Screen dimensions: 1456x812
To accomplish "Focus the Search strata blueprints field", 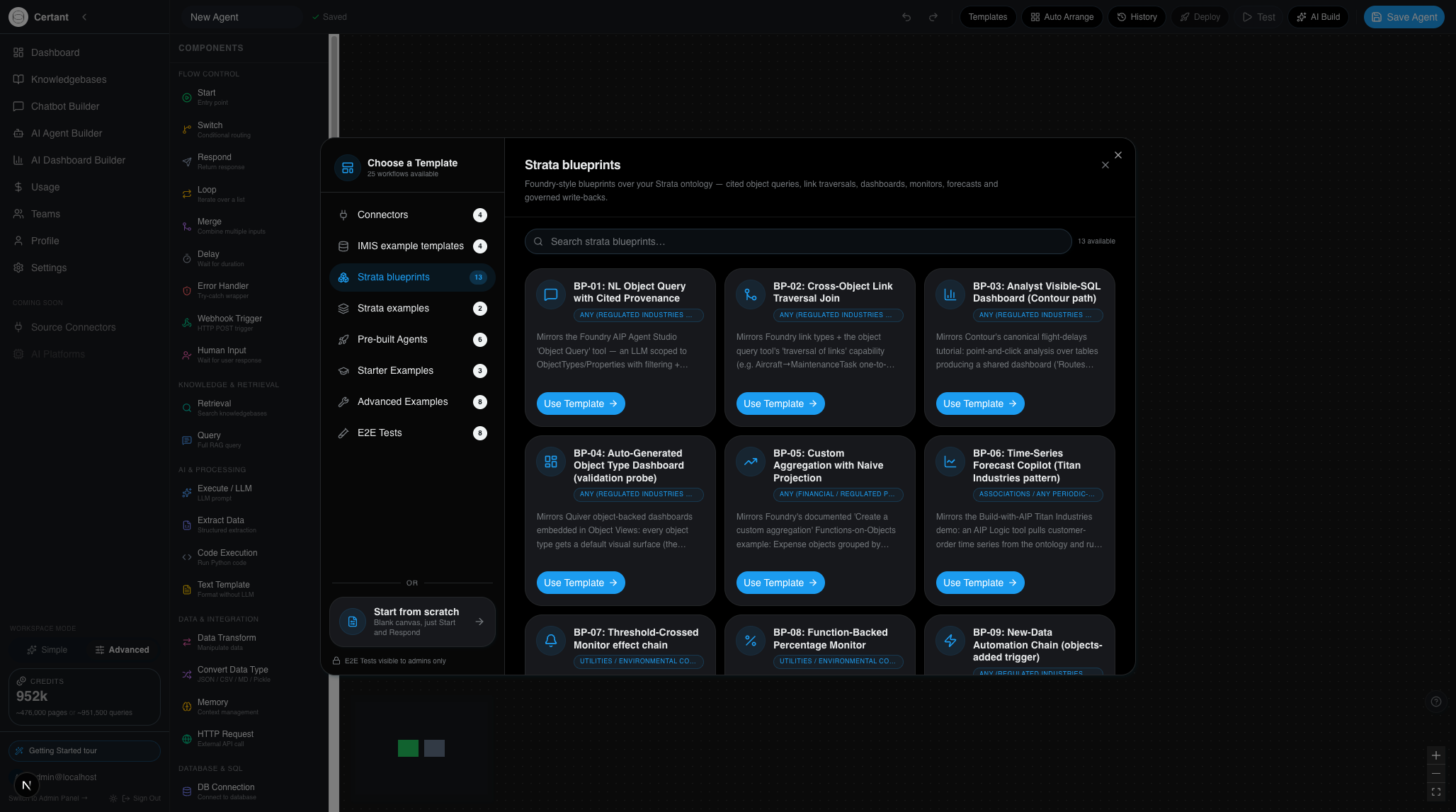I will 798,241.
